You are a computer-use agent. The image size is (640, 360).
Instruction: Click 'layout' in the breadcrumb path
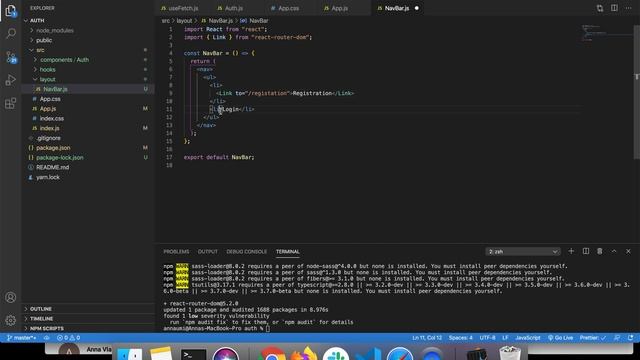pyautogui.click(x=184, y=20)
